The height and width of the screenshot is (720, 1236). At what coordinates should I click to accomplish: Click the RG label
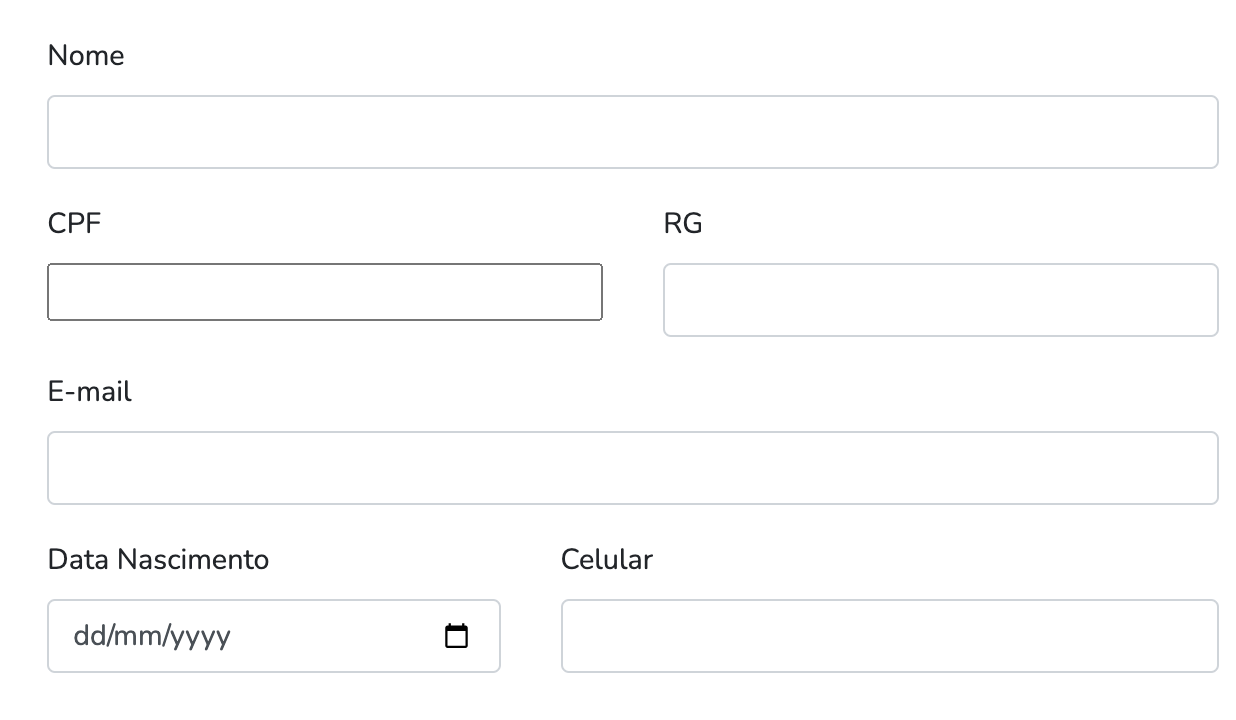683,224
